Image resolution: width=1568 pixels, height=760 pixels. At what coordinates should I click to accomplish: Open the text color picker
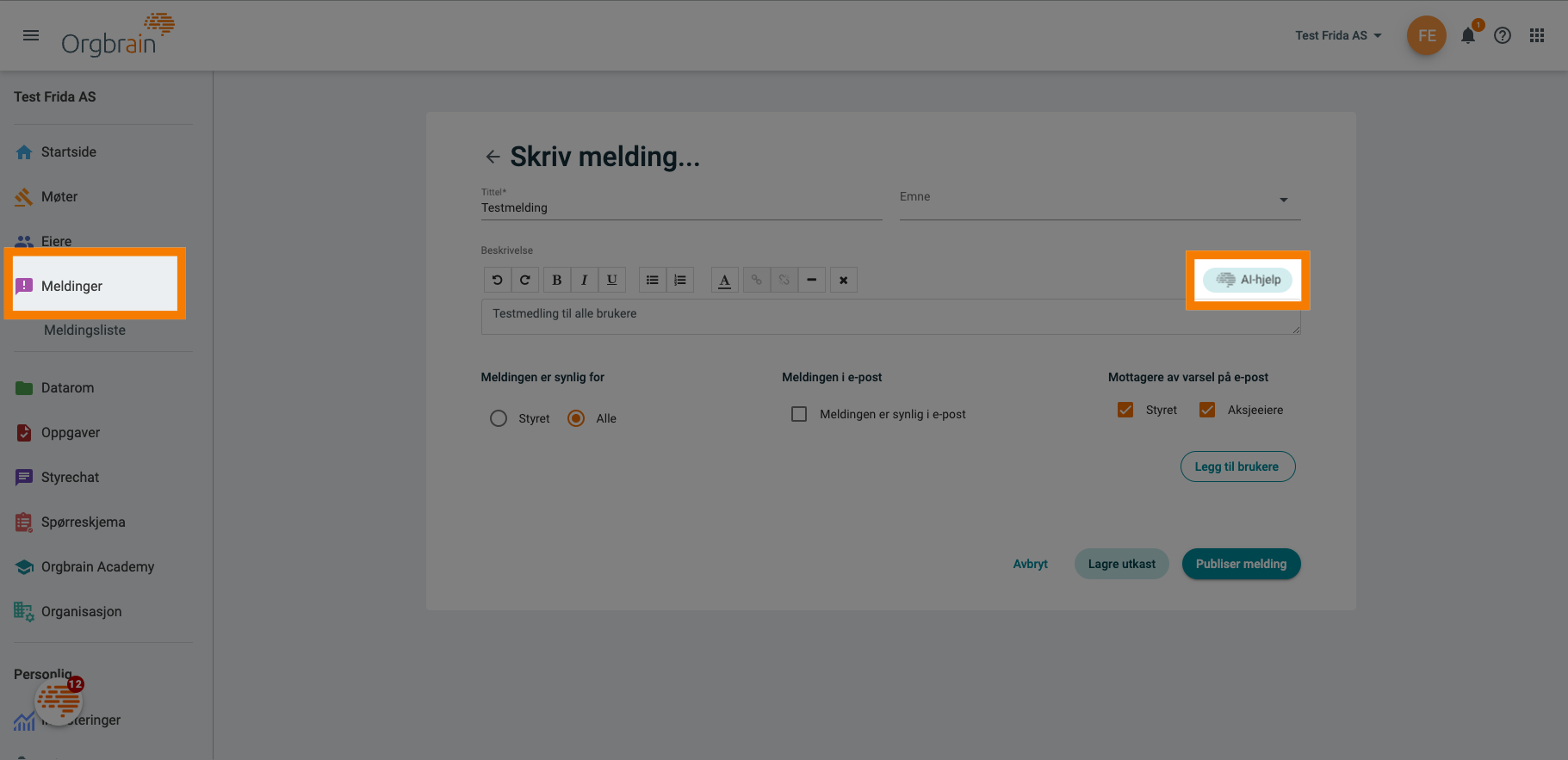click(x=725, y=280)
